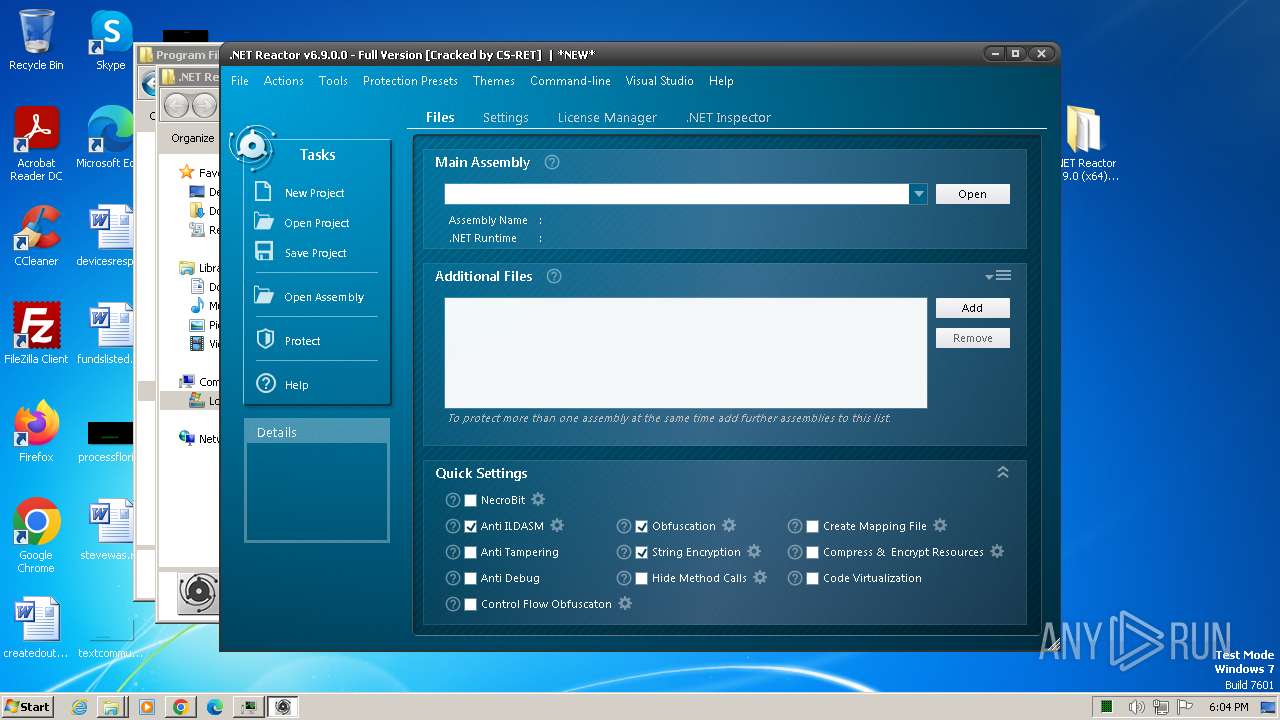Click the Protect shield icon

tap(265, 340)
